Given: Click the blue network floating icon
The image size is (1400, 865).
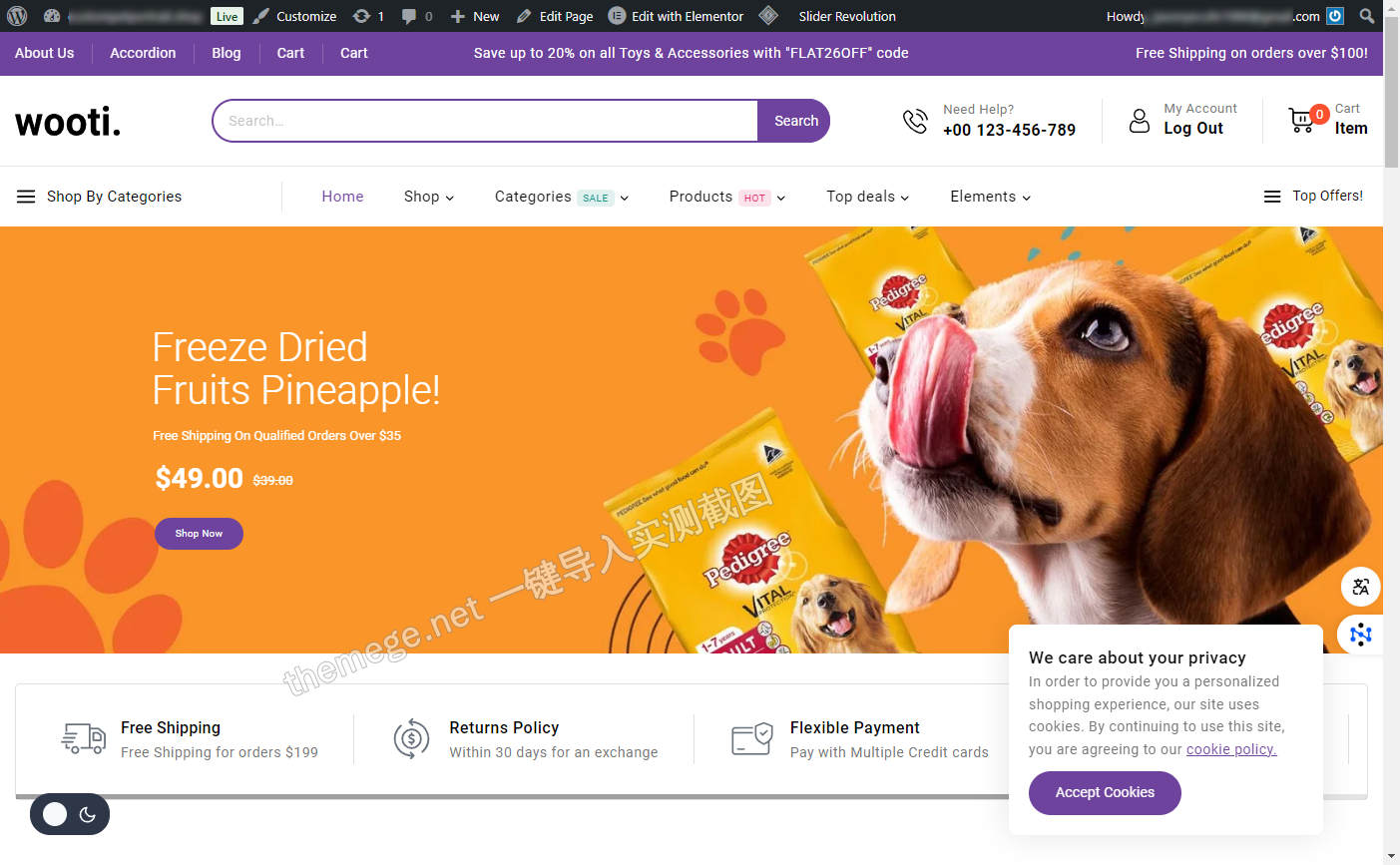Looking at the screenshot, I should [1360, 634].
